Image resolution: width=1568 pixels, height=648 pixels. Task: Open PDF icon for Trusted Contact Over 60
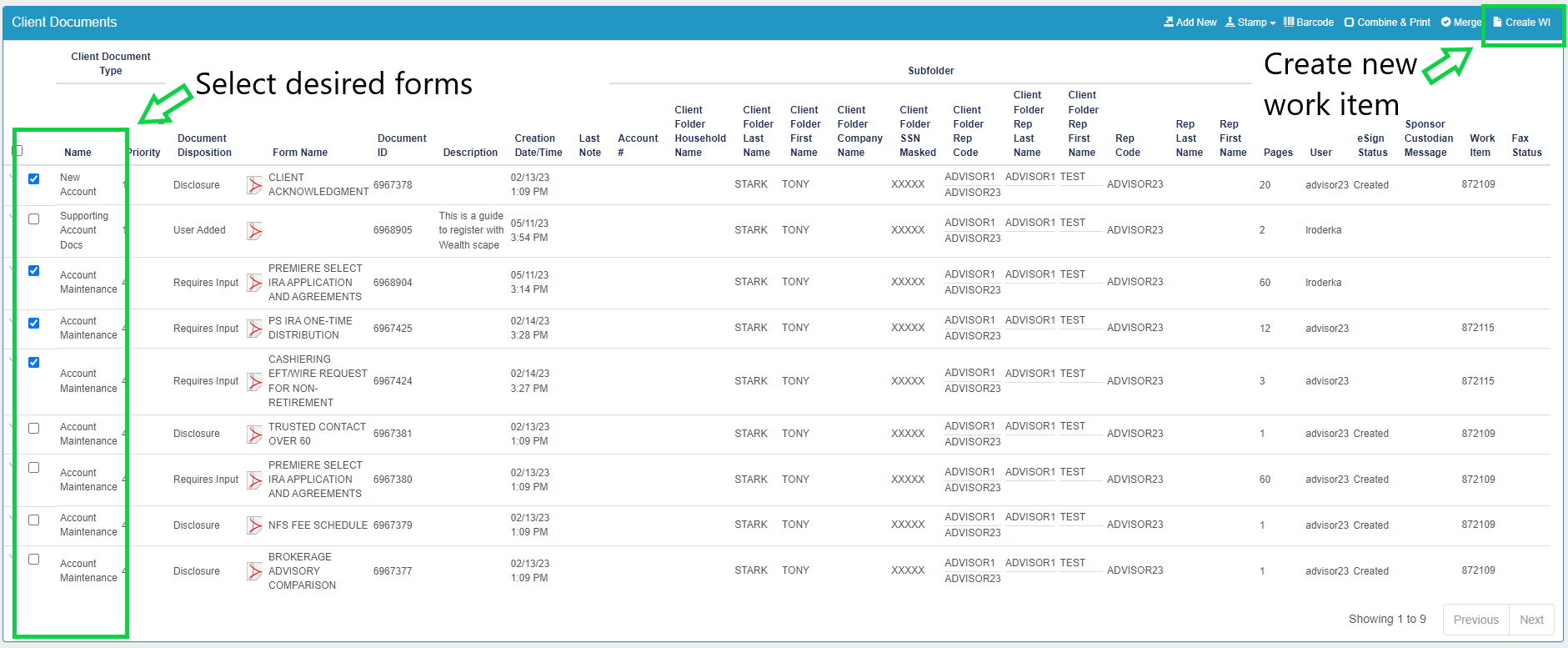(x=254, y=435)
